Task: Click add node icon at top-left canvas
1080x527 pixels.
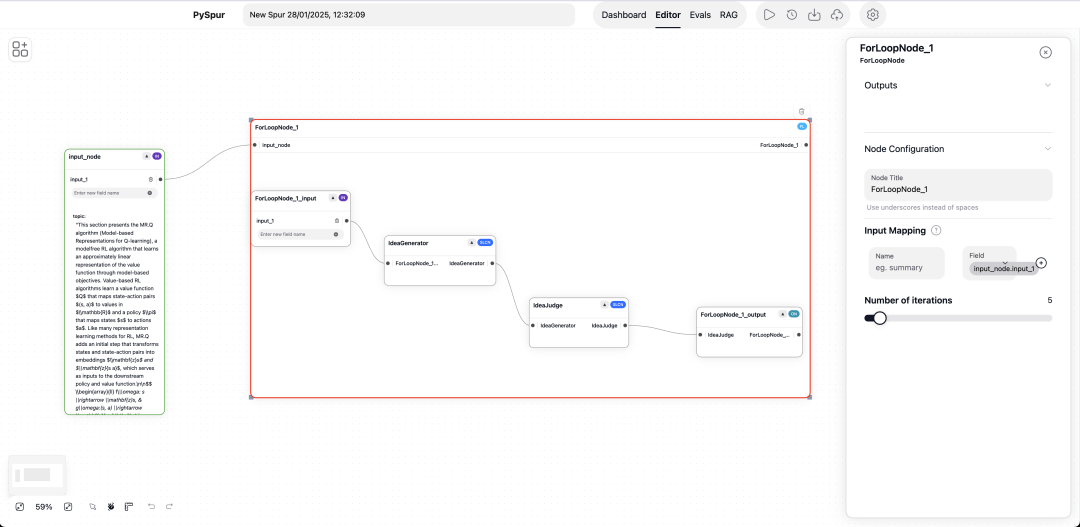Action: click(20, 49)
